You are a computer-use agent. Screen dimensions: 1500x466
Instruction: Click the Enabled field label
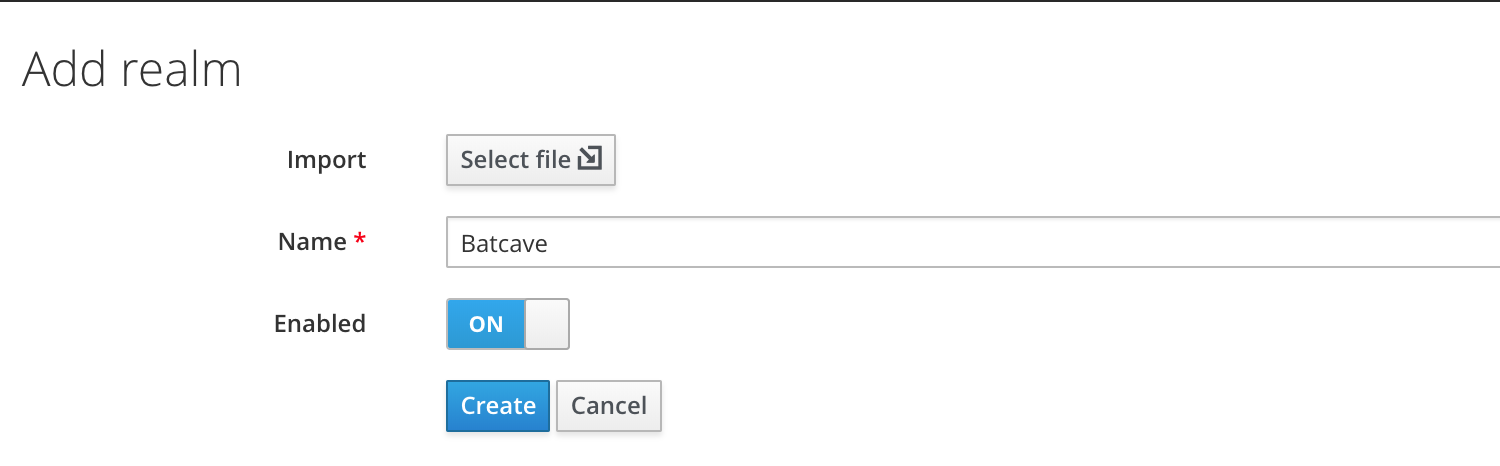319,324
